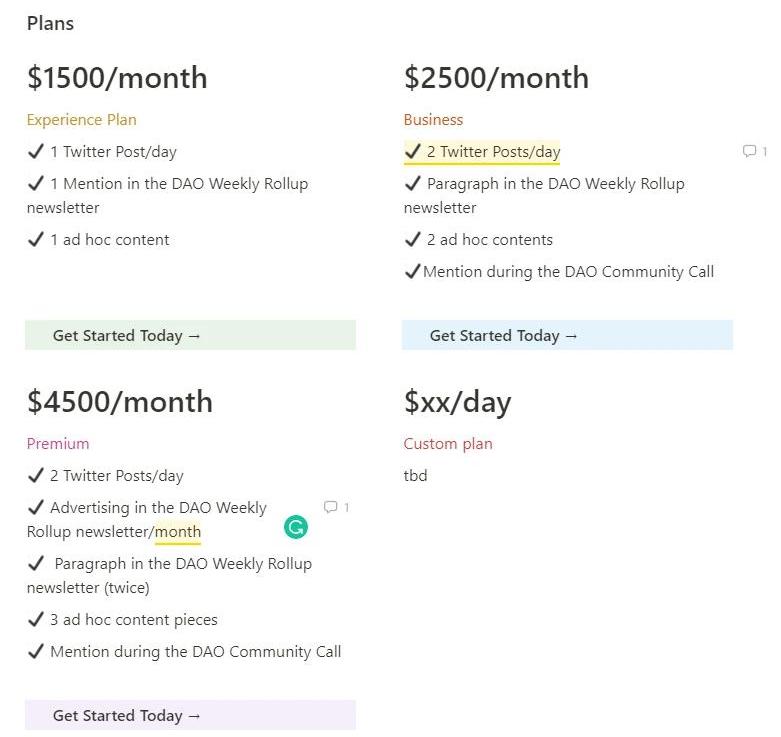Click checkmark beside 2 ad hoc contents
This screenshot has height=737, width=781.
pos(413,240)
